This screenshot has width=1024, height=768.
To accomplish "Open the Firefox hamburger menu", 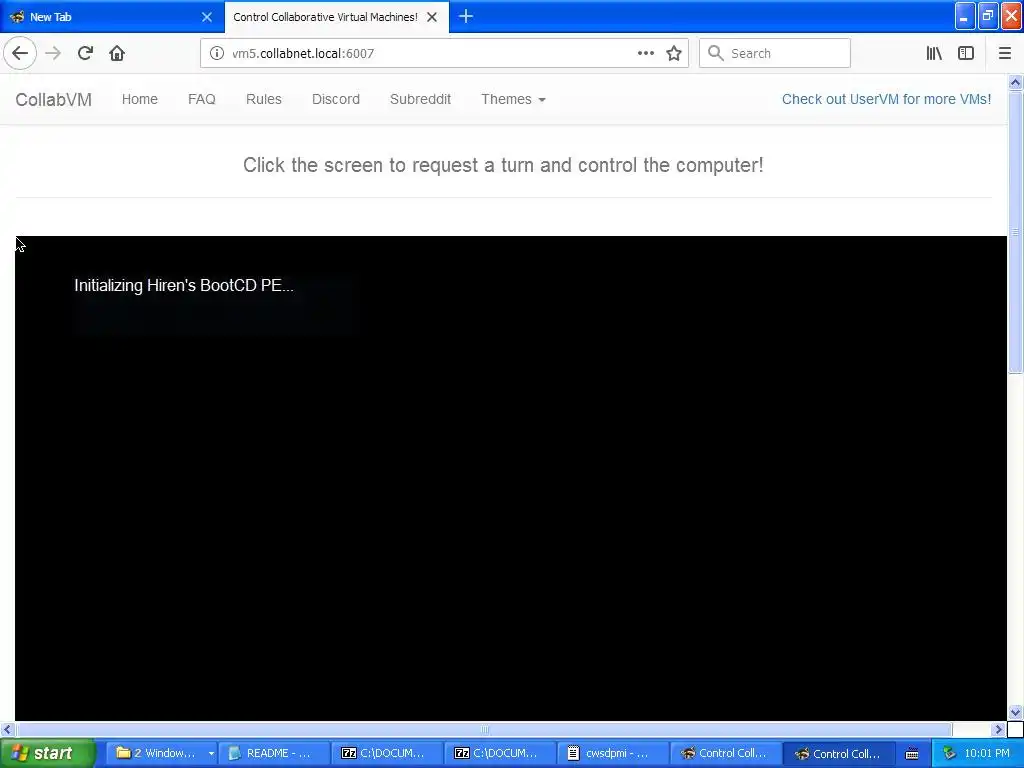I will tap(1005, 53).
